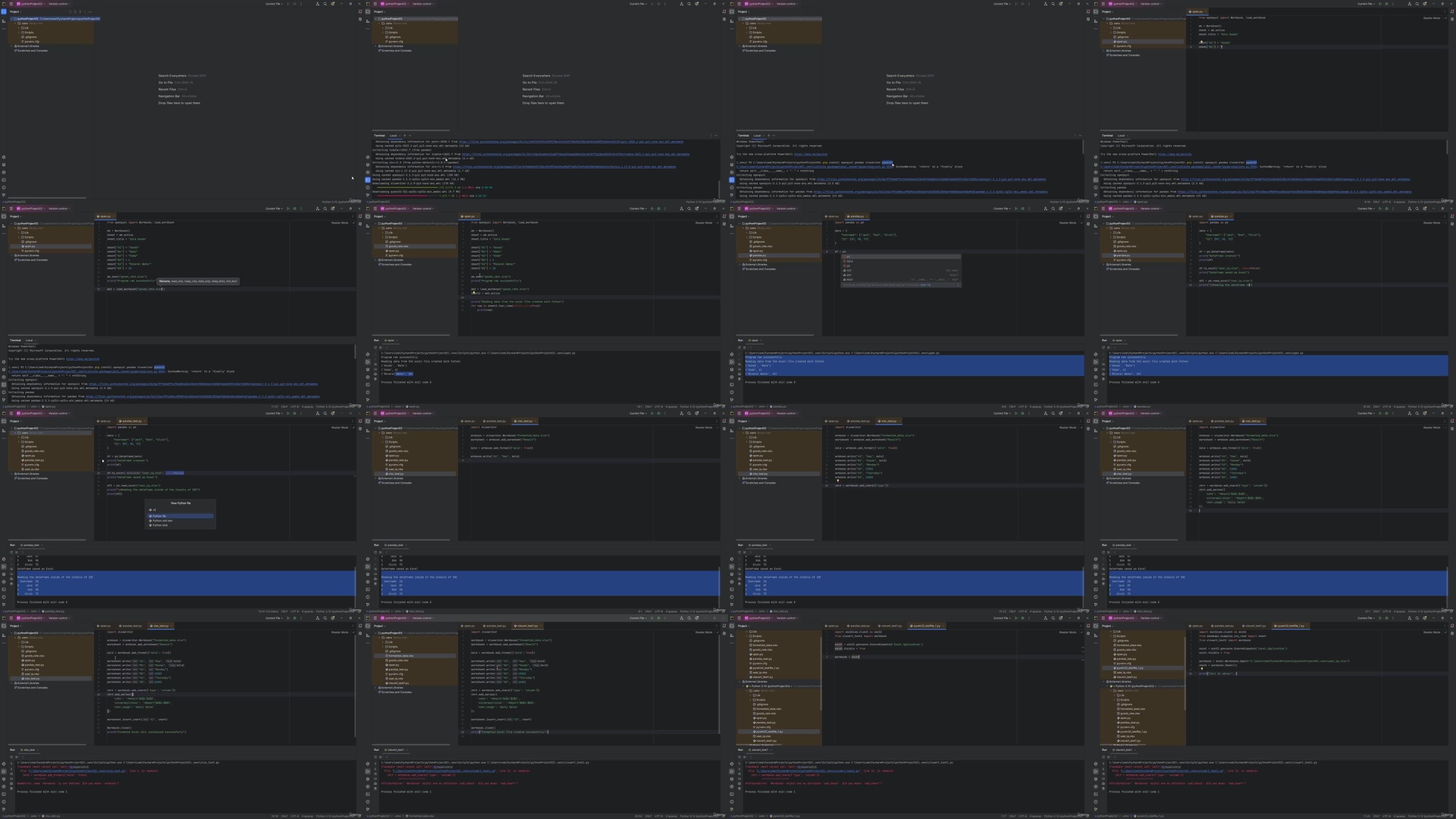Click Next Tip link in autocomplete popup
Screen dimensions: 1456x819
click(925, 285)
